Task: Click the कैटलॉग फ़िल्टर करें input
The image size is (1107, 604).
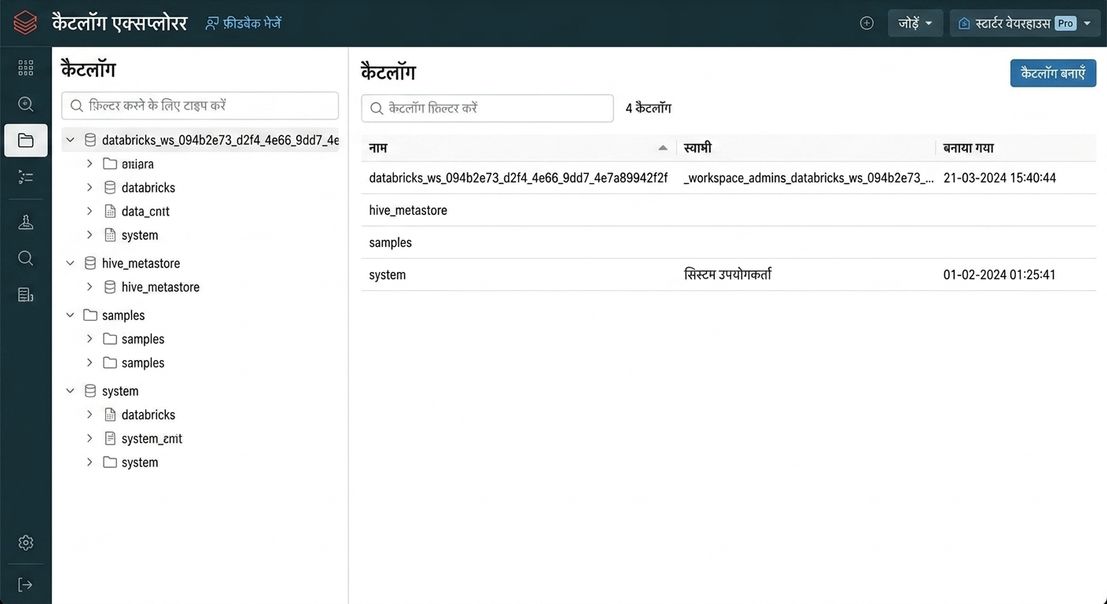Action: tap(487, 109)
